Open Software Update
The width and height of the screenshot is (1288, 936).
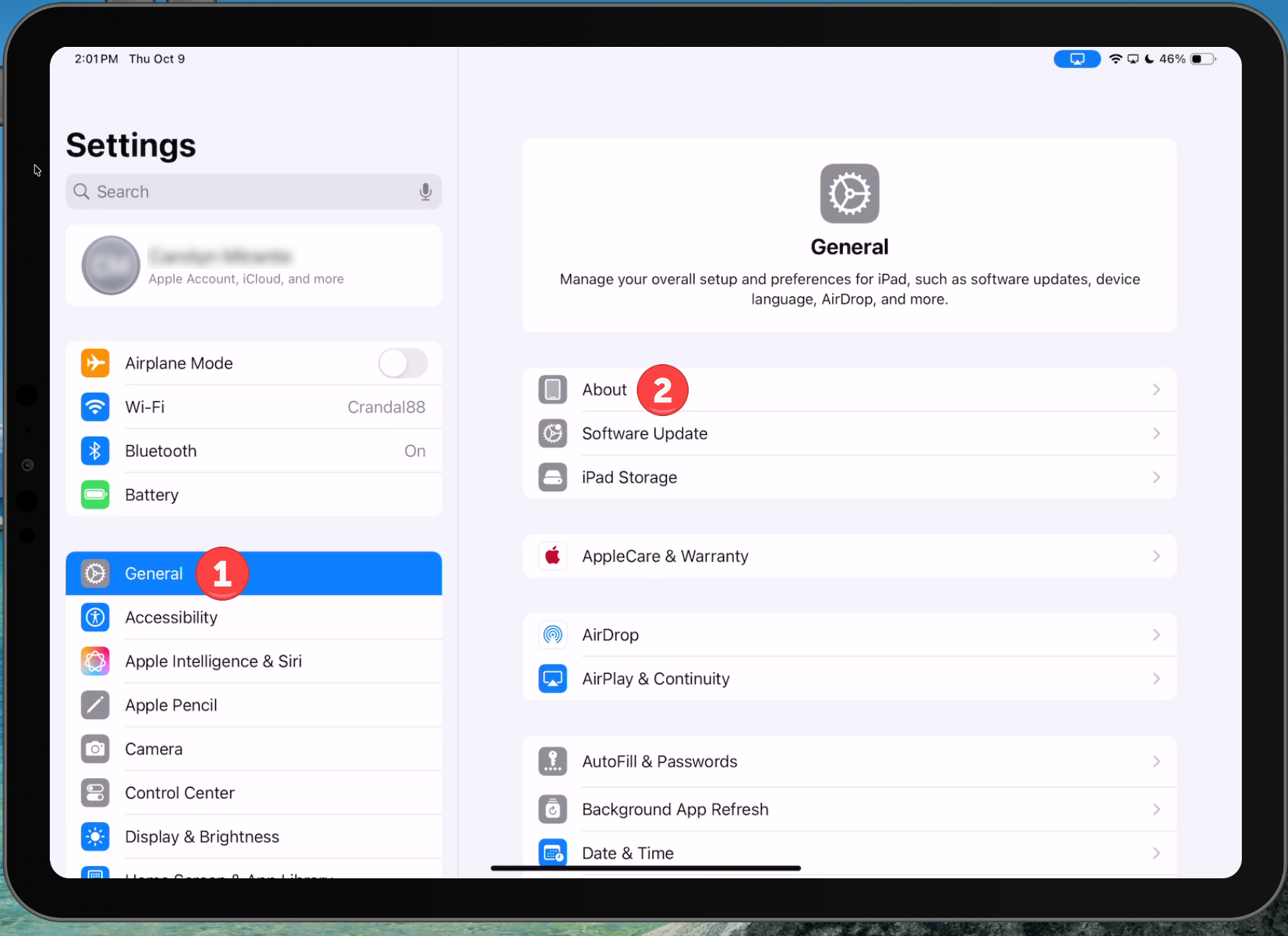pyautogui.click(x=850, y=433)
